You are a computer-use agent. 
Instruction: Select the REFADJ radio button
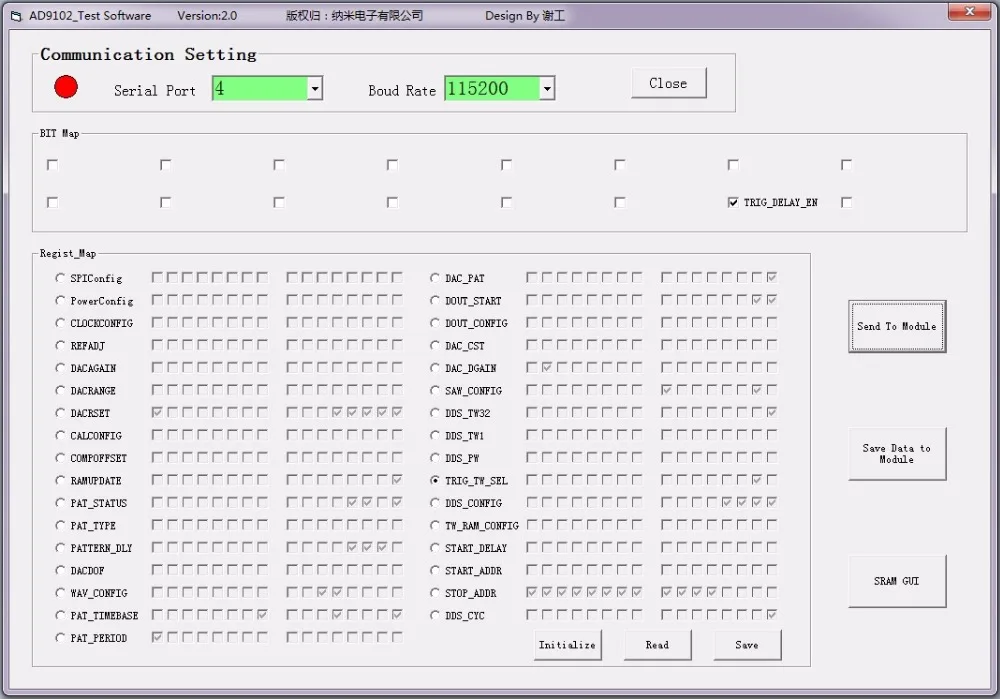(60, 345)
